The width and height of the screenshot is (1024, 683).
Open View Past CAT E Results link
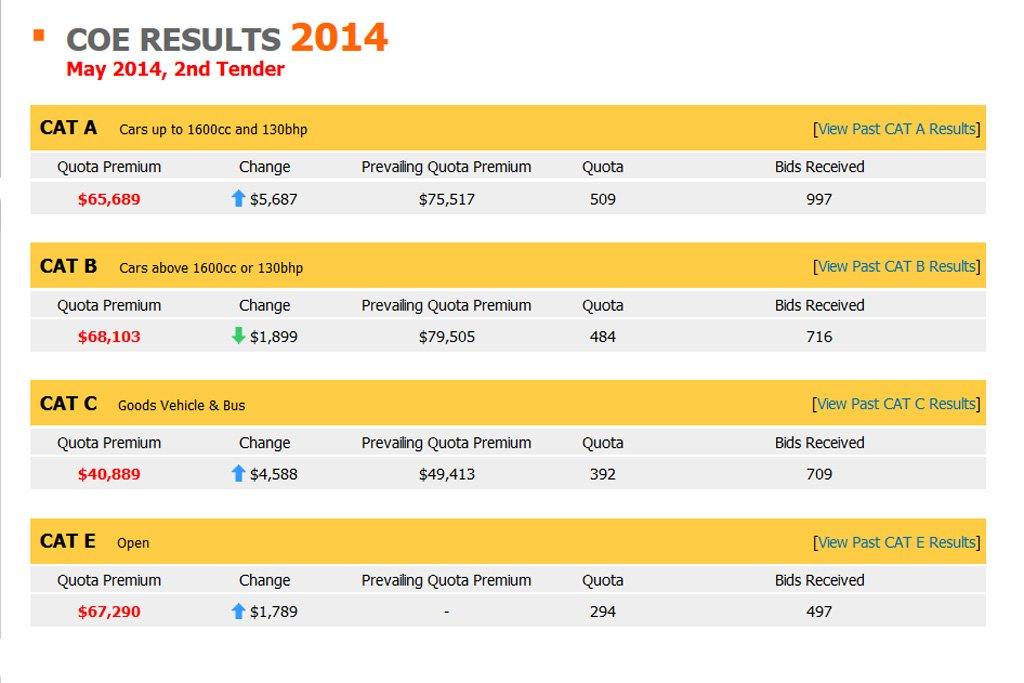click(897, 542)
